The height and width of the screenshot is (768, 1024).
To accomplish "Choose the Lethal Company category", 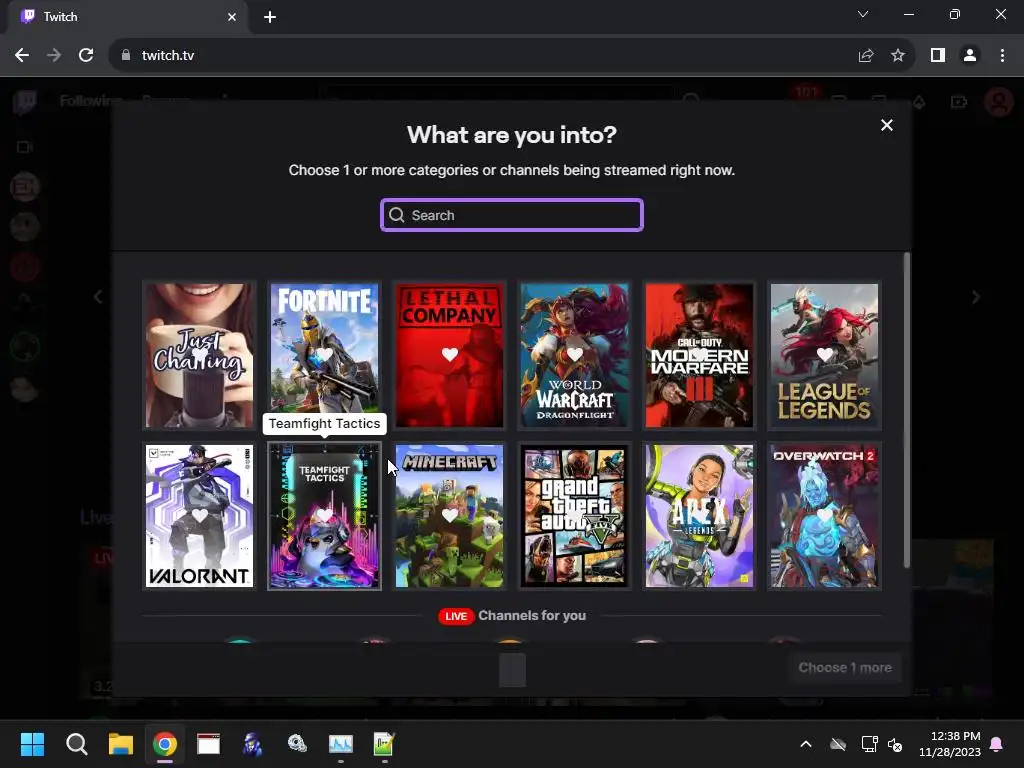I will [x=449, y=355].
